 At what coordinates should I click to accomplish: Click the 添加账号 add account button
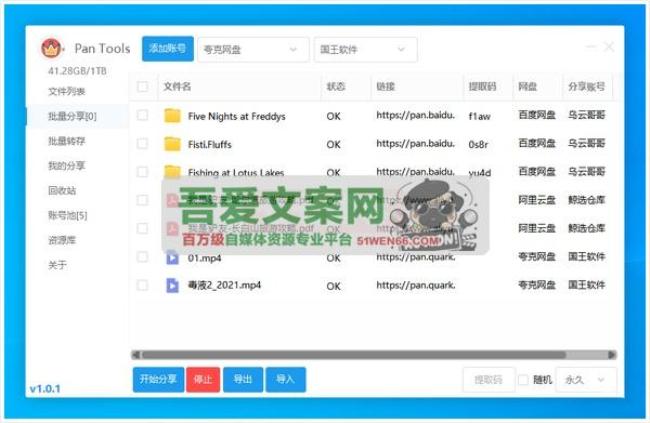point(168,49)
